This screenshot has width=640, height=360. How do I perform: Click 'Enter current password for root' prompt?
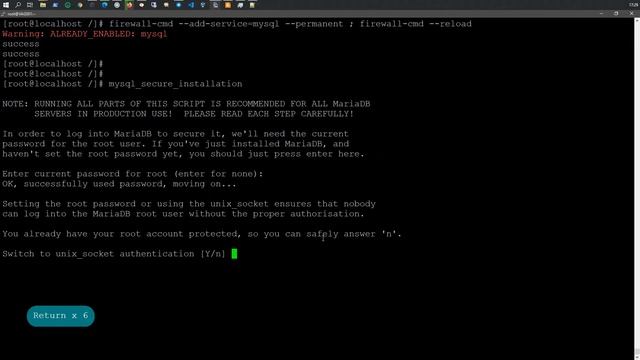click(133, 174)
